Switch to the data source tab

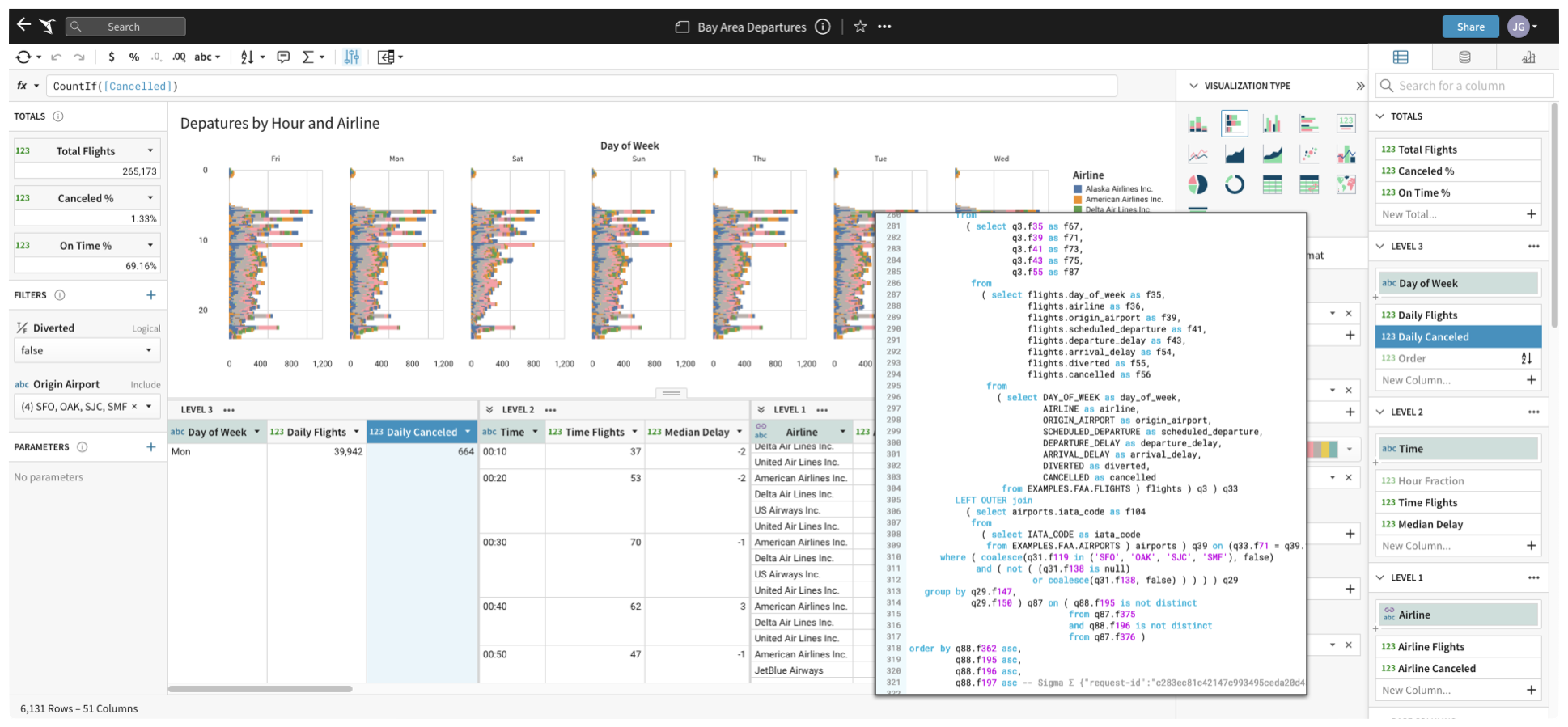click(1464, 57)
